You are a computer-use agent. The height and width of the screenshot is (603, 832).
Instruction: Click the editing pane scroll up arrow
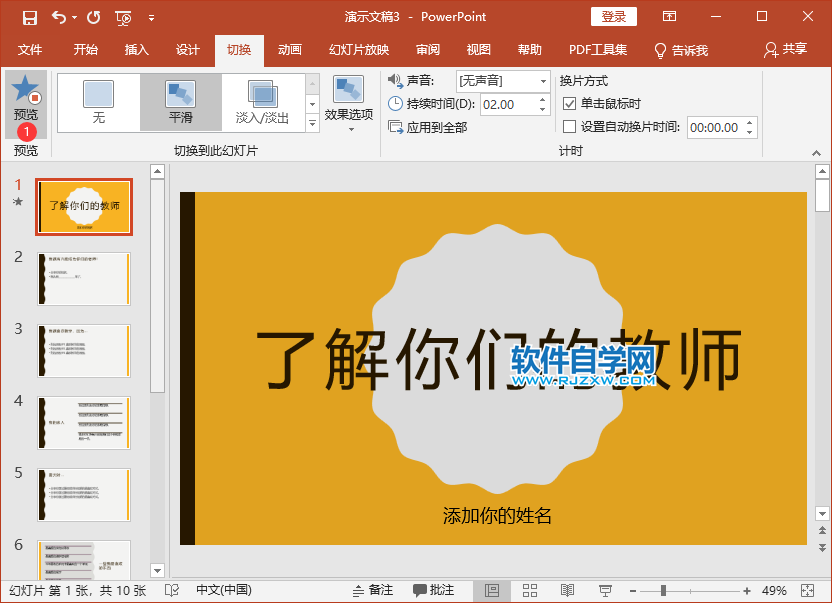(822, 171)
